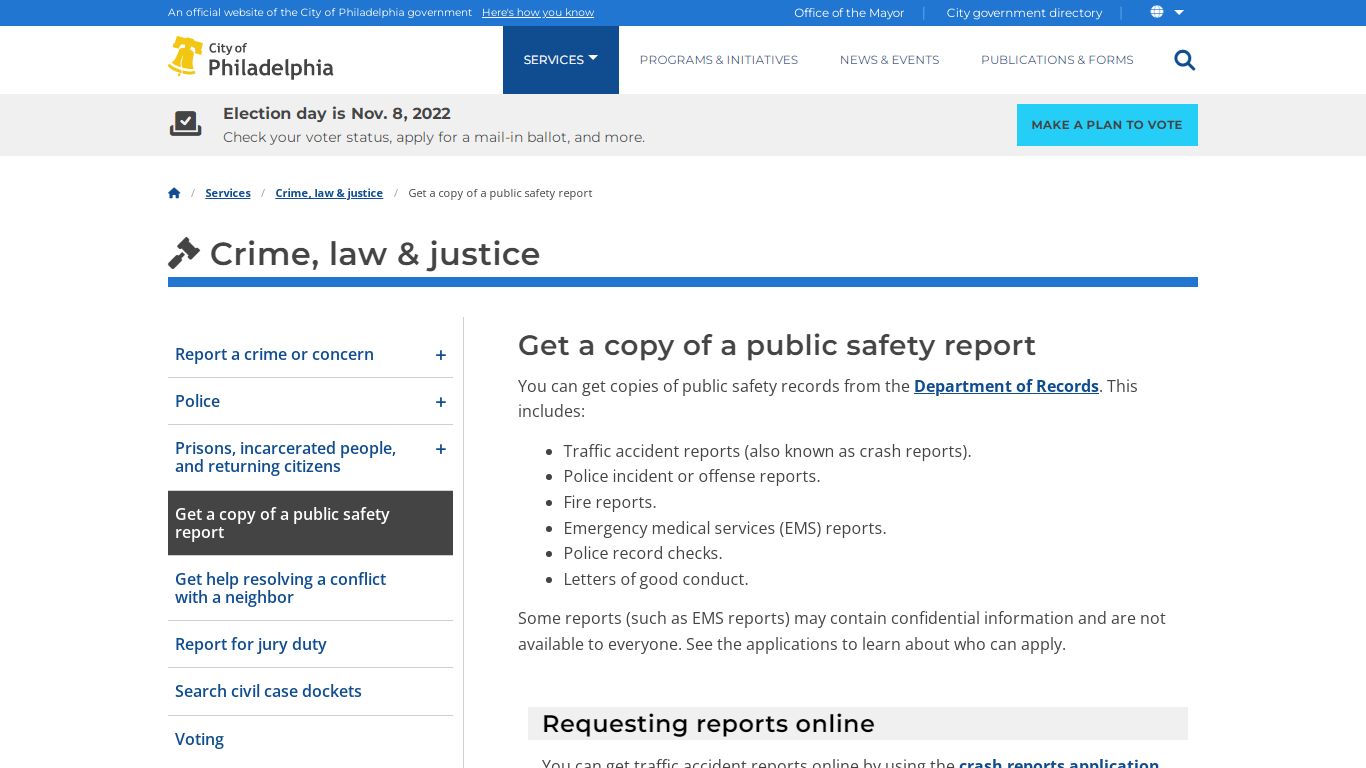Expand Prisons, incarcerated people section plus icon
This screenshot has width=1366, height=768.
point(441,449)
